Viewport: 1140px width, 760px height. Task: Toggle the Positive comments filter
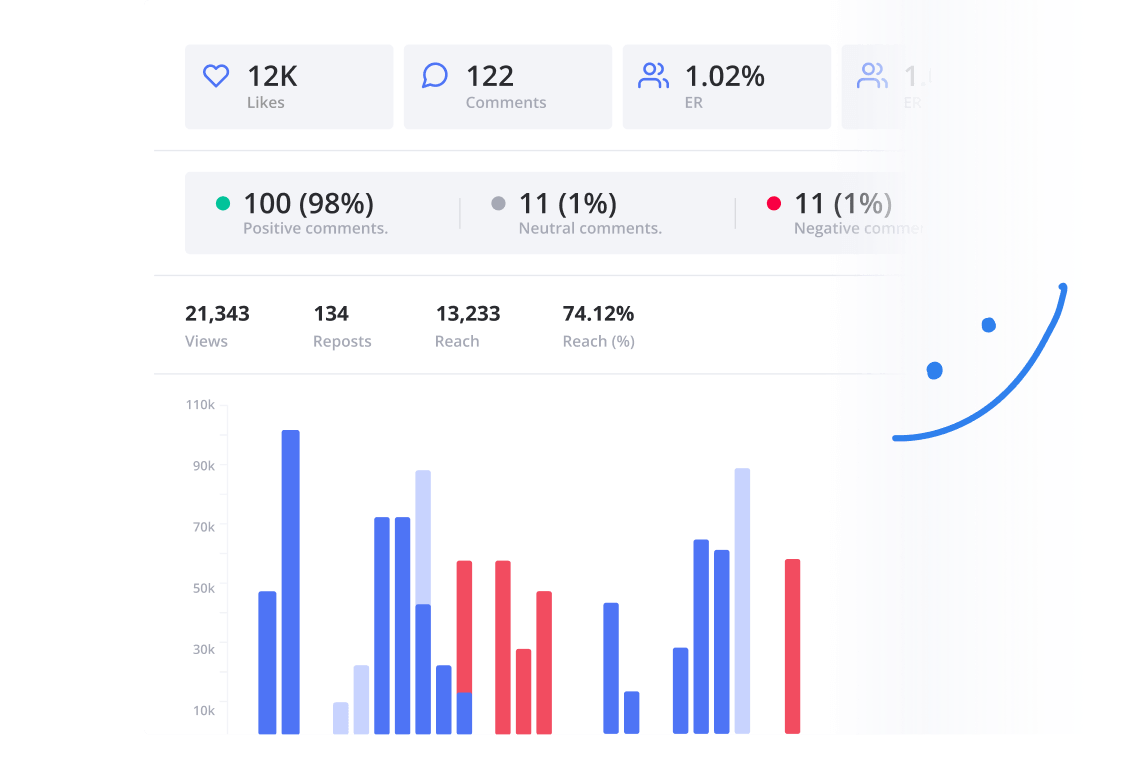tap(310, 213)
